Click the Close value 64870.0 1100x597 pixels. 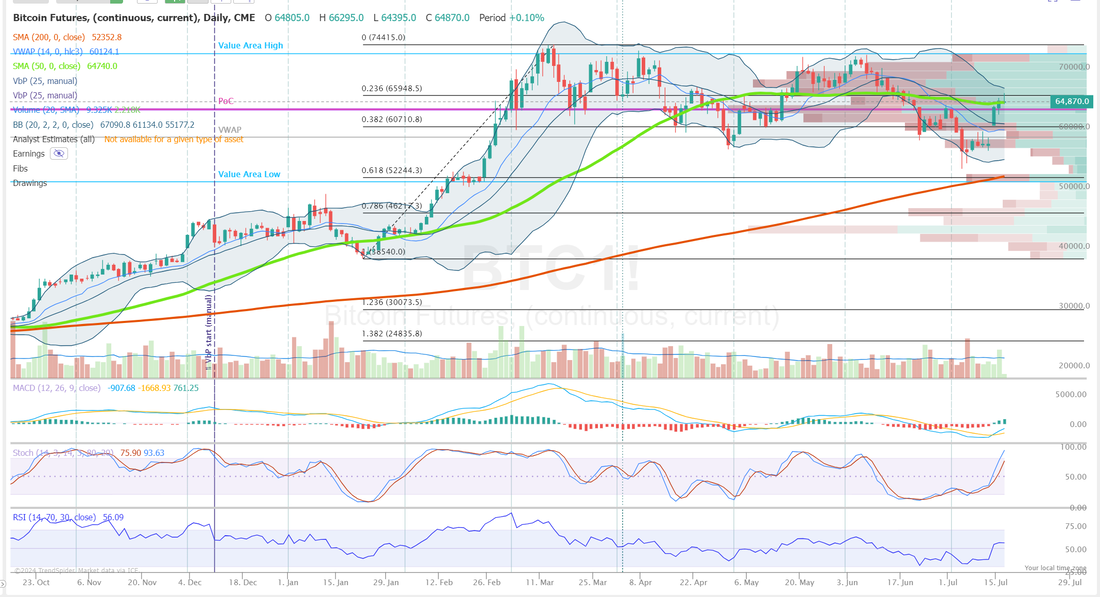452,18
